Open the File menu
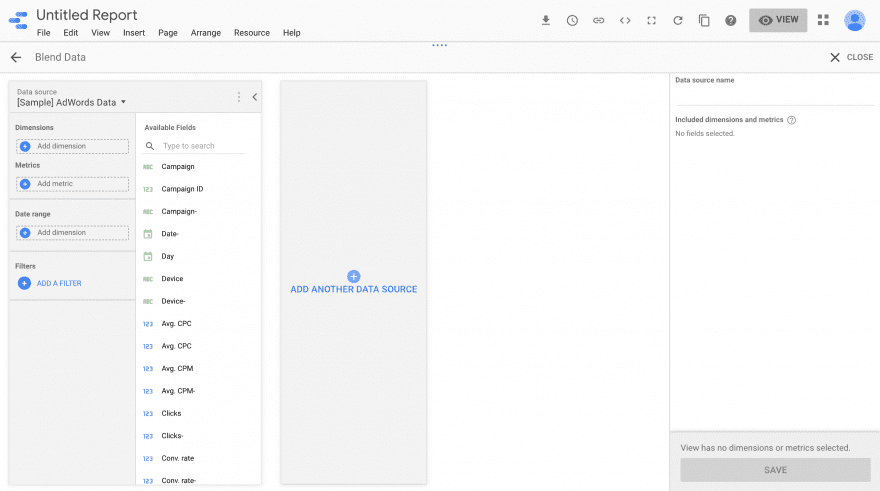 click(43, 33)
